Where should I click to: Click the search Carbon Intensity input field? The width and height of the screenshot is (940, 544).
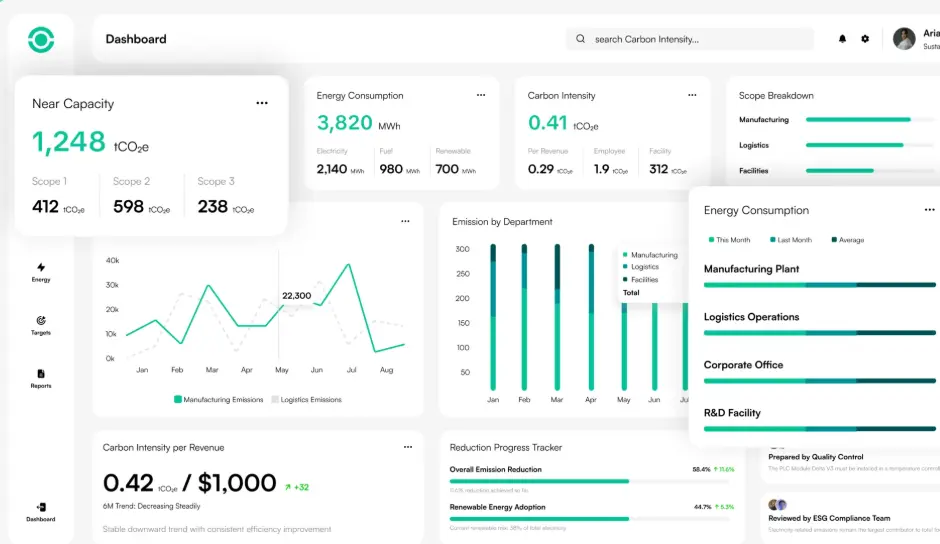(x=690, y=39)
